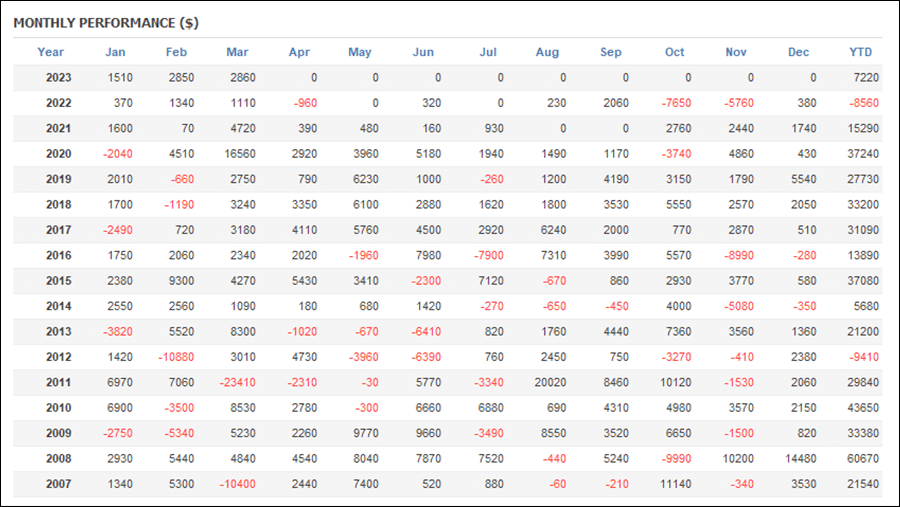Click the 2008 YTD value 60670

pyautogui.click(x=863, y=459)
